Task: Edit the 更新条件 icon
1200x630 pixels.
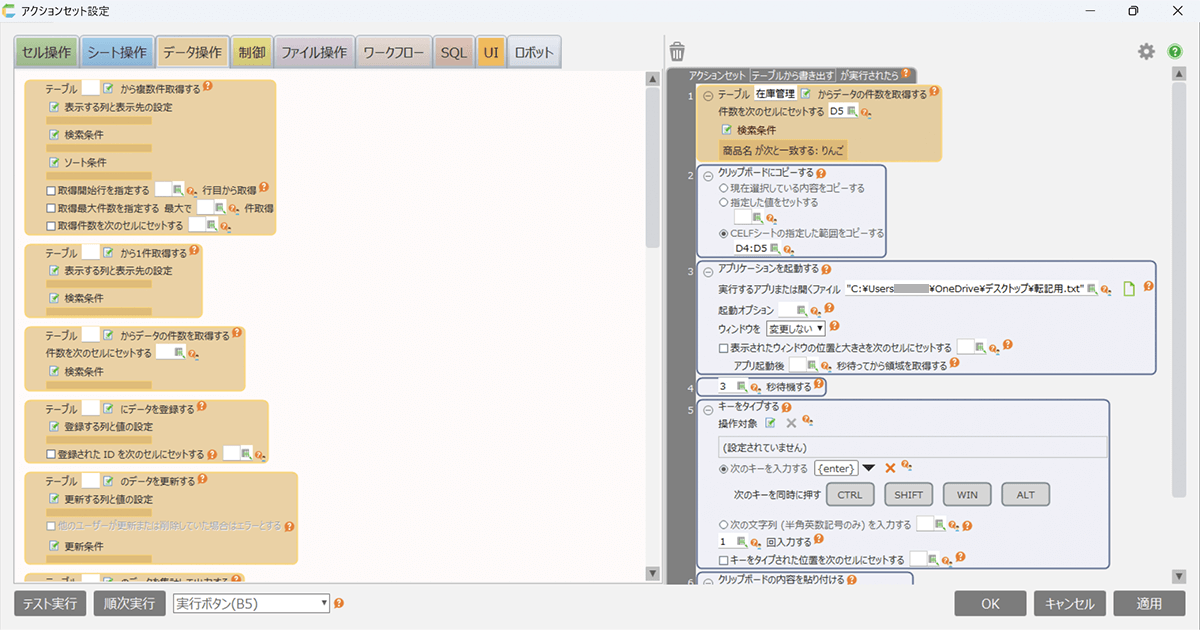Action: click(x=54, y=546)
